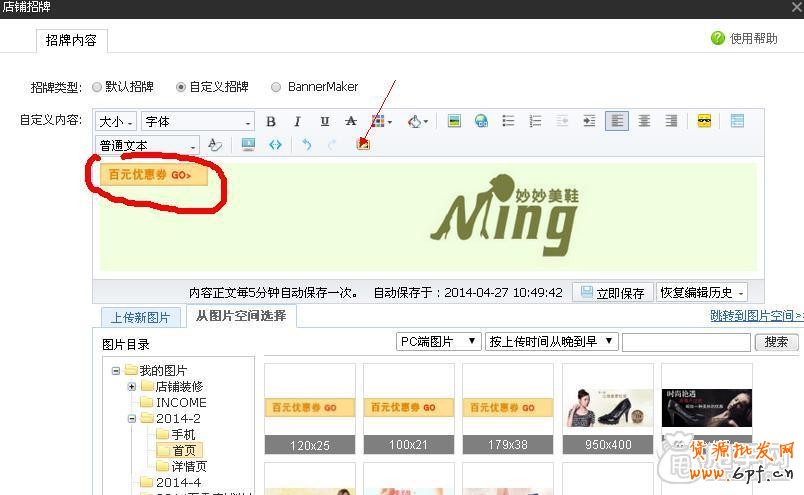Click the image search text field
804x495 pixels.
pyautogui.click(x=686, y=342)
